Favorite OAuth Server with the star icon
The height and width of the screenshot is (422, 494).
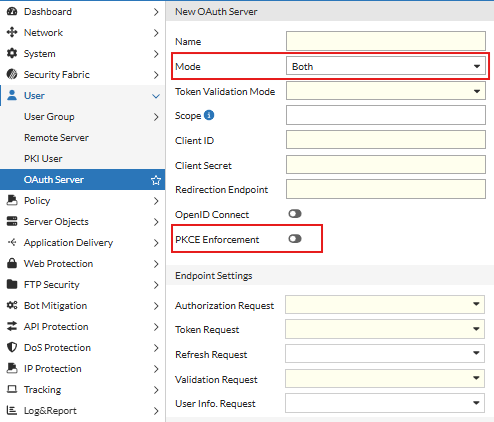(x=156, y=180)
